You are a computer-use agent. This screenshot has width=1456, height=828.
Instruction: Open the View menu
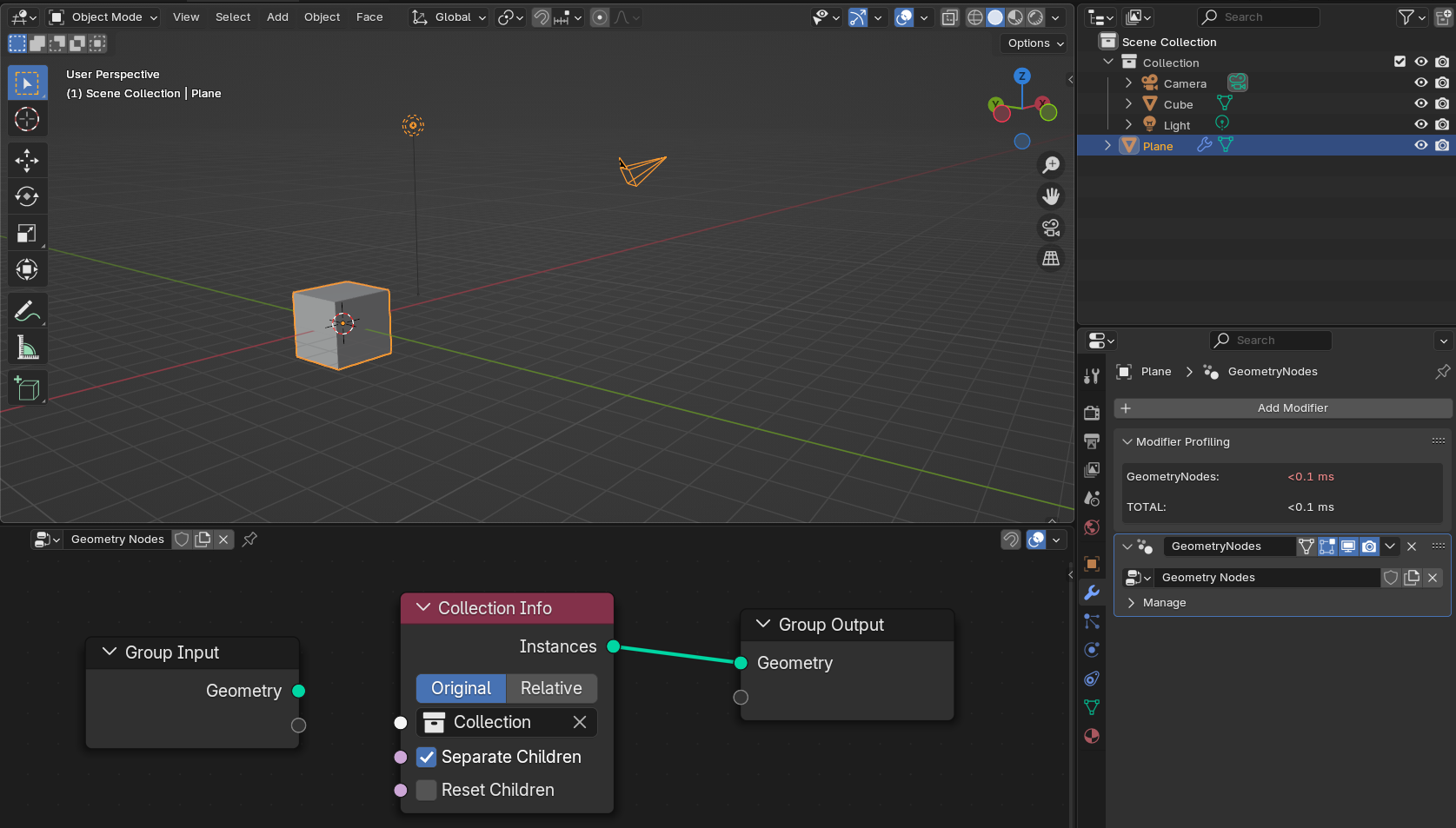coord(186,17)
